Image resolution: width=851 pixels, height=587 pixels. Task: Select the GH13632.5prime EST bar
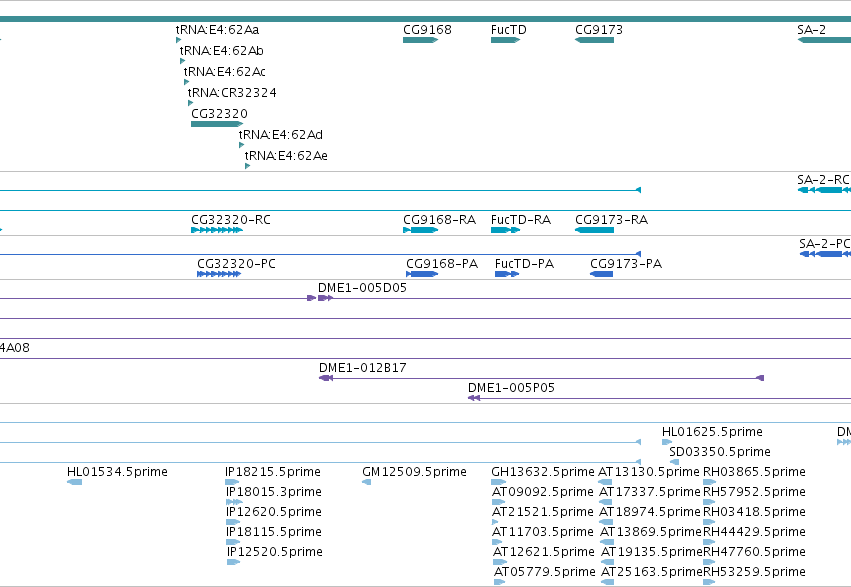click(x=498, y=482)
